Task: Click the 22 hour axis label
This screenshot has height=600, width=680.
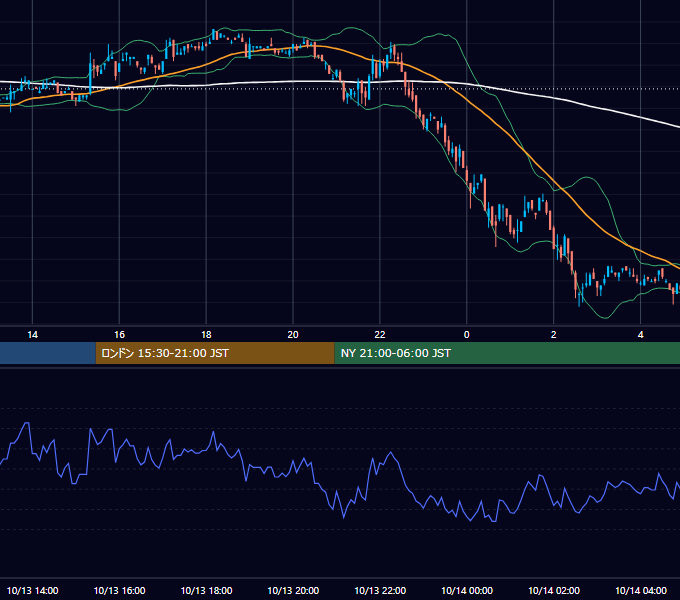Action: coord(380,335)
